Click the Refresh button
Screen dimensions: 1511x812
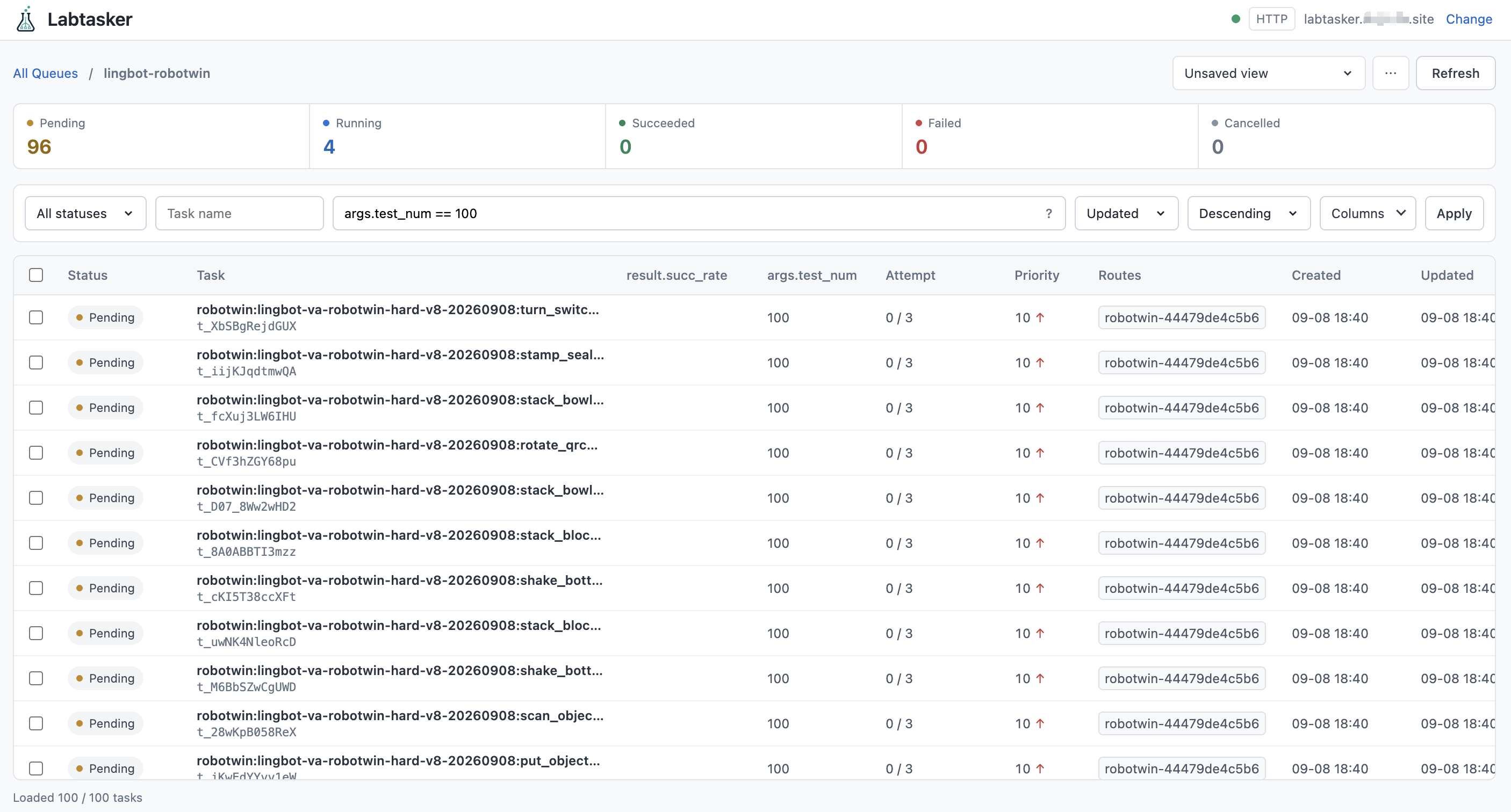[1455, 73]
